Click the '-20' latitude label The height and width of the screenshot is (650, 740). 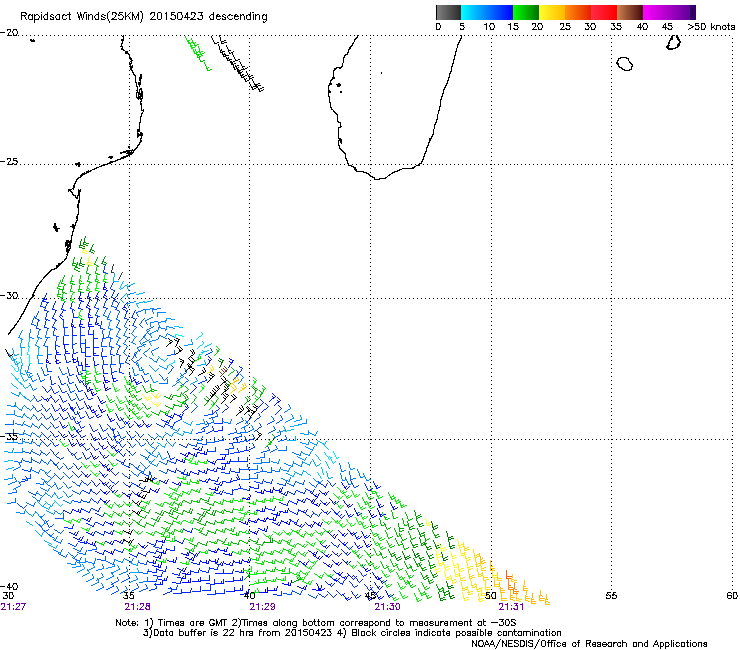click(x=9, y=33)
